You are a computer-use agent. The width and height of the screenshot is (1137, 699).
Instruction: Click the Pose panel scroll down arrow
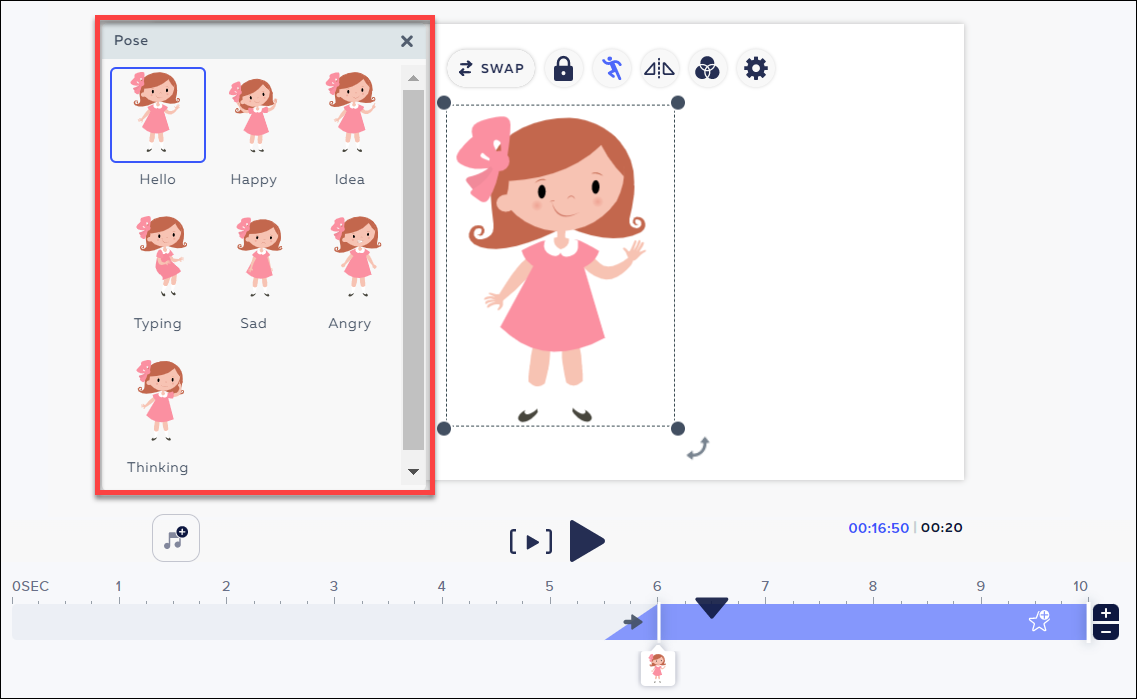click(x=413, y=472)
